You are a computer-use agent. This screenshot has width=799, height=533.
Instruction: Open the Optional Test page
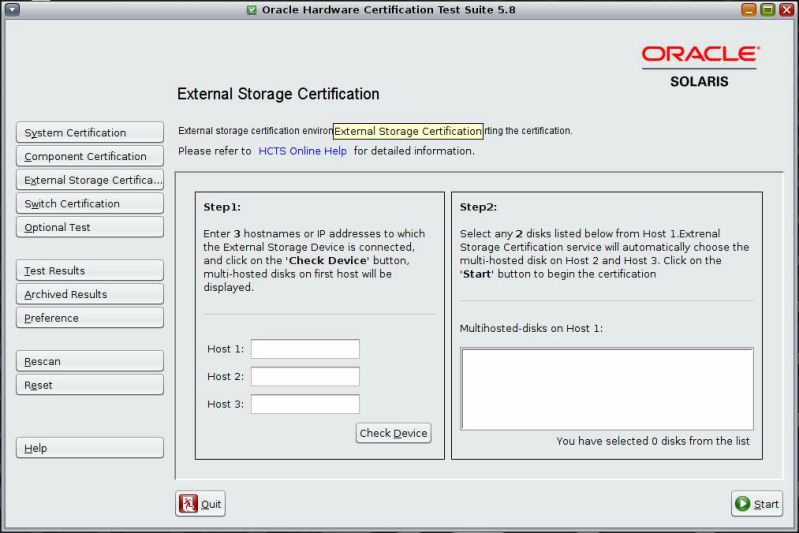(x=90, y=227)
